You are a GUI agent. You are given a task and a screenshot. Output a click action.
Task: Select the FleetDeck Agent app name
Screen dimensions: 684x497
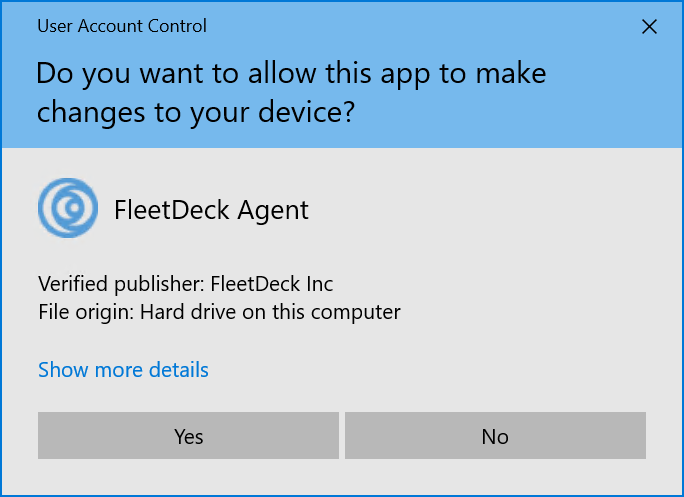tap(212, 210)
